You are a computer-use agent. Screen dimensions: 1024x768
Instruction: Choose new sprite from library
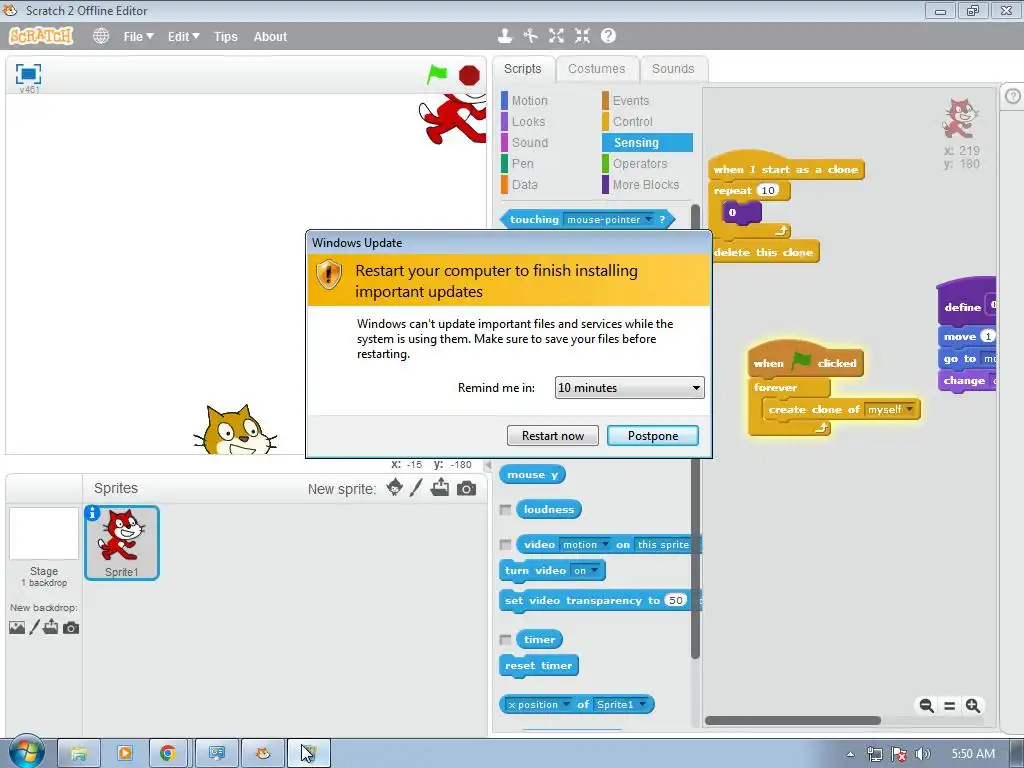pyautogui.click(x=394, y=488)
